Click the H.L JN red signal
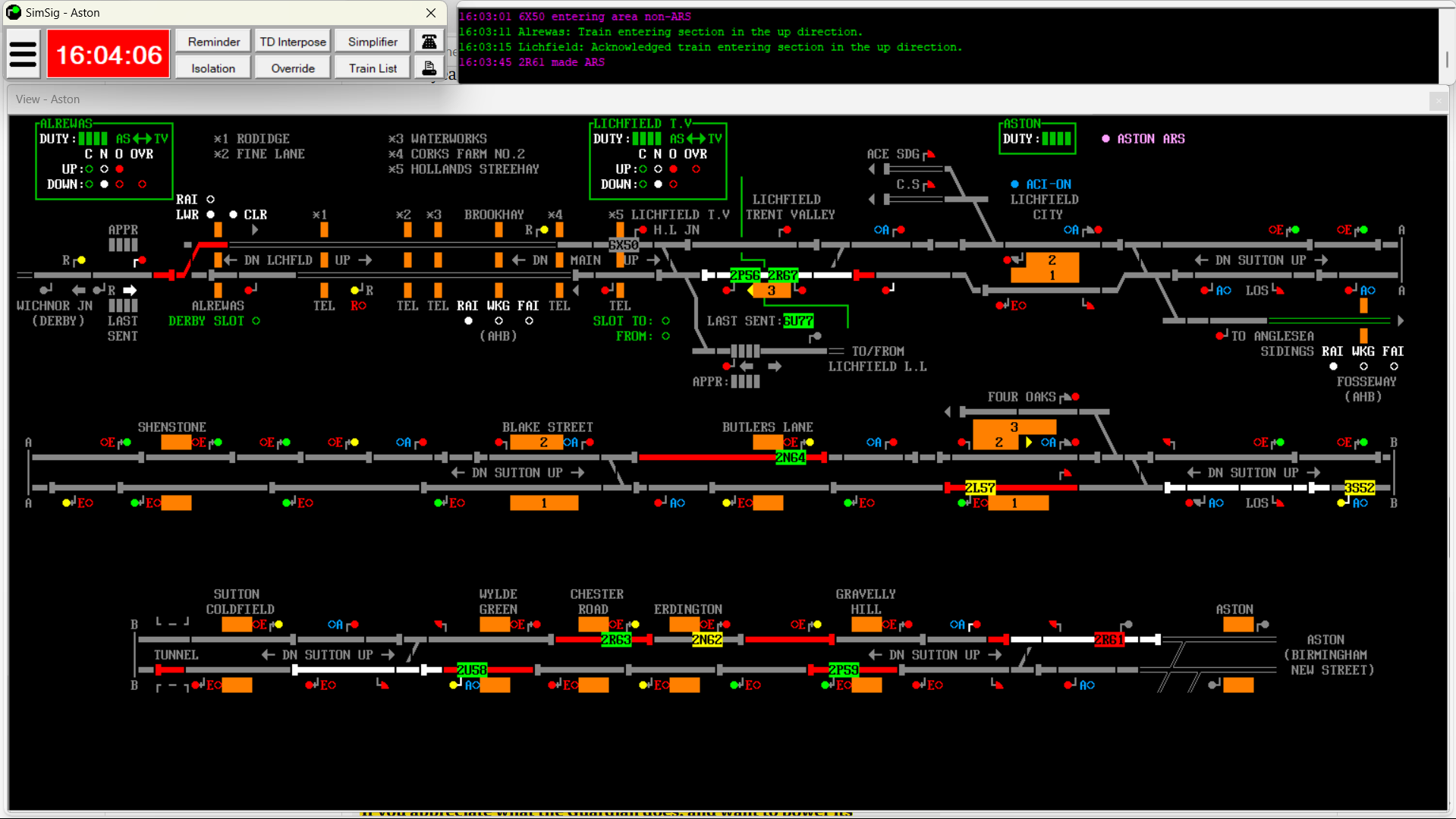1456x819 pixels. click(641, 230)
